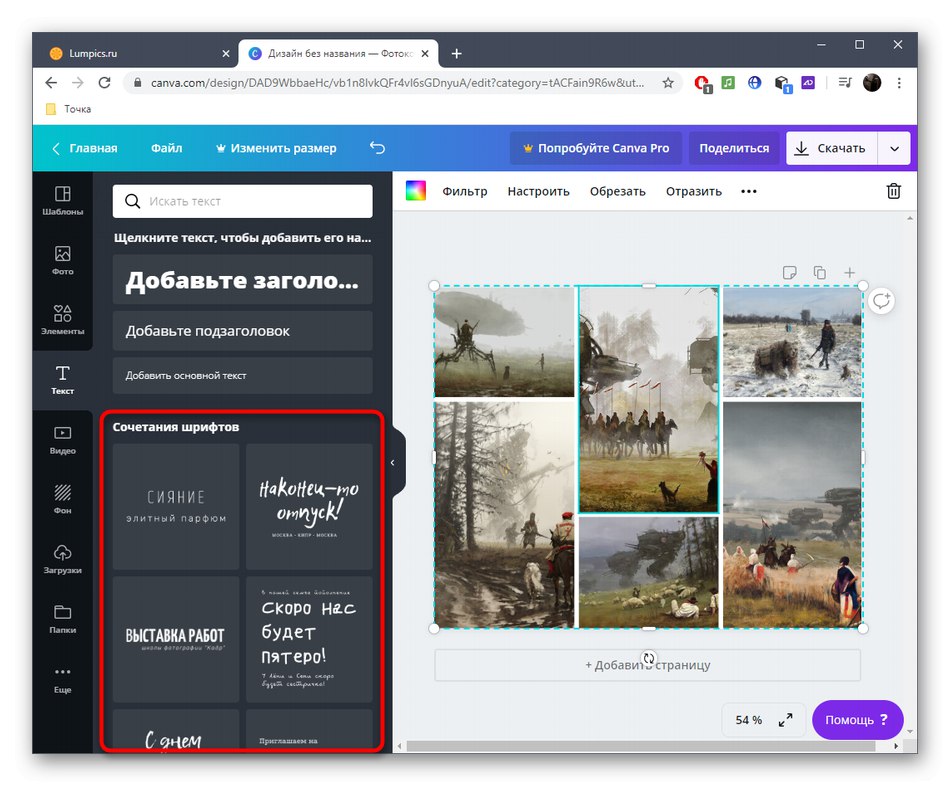950x786 pixels.
Task: Click Фильтр in image toolbar
Action: (x=465, y=192)
